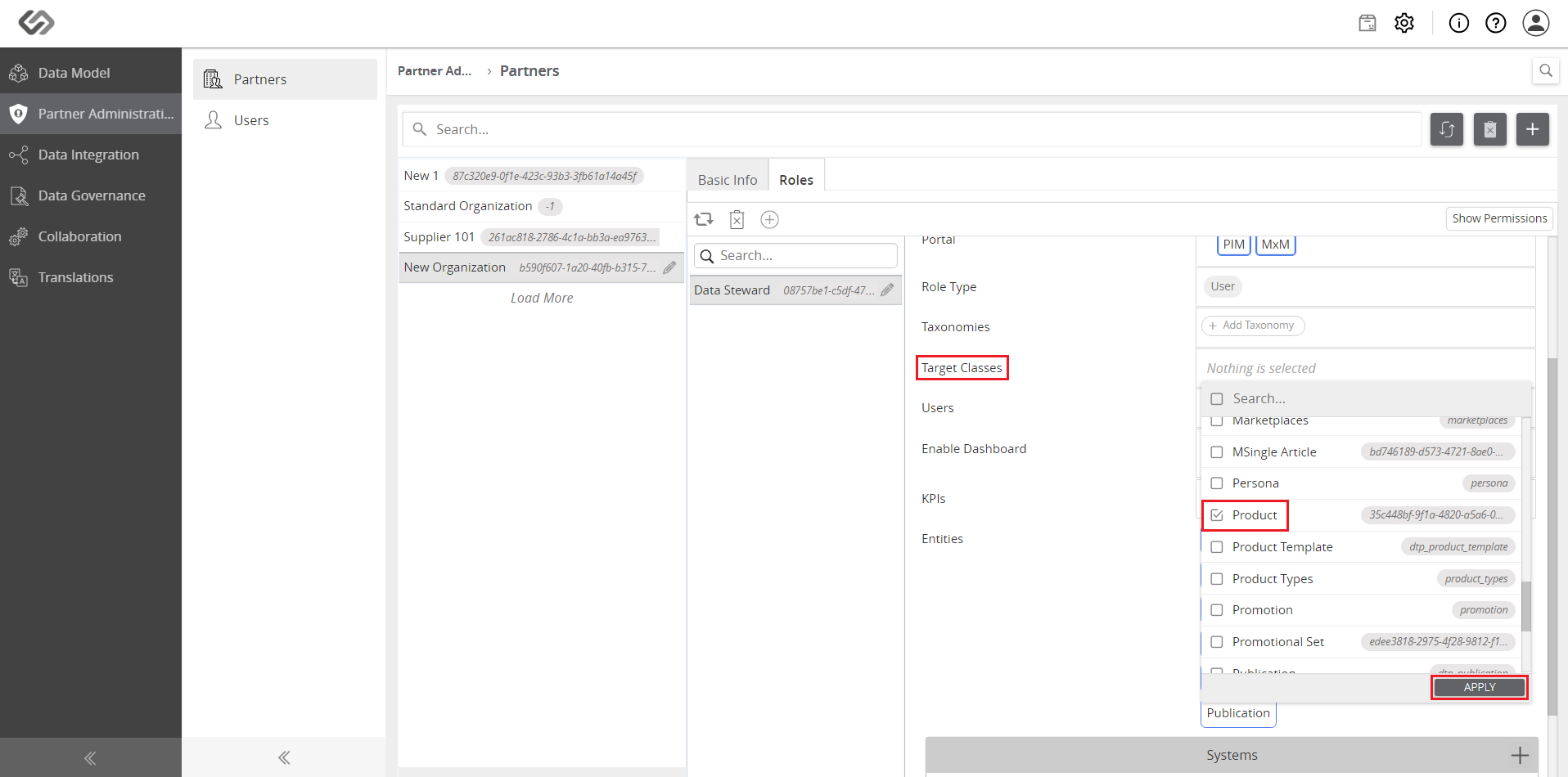Image resolution: width=1568 pixels, height=777 pixels.
Task: Open the calendar tasks icon in header
Action: click(x=1367, y=23)
